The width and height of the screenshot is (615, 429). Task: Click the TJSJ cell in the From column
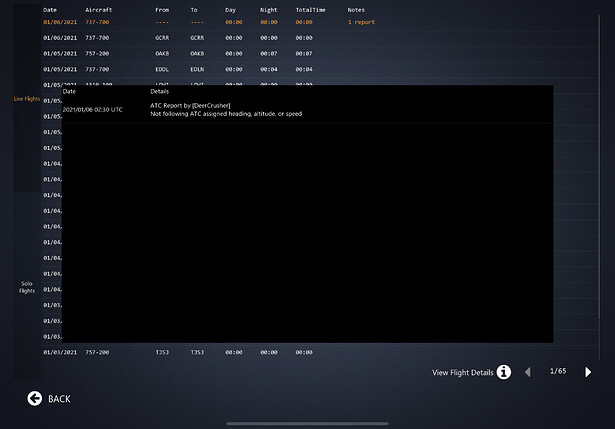162,352
